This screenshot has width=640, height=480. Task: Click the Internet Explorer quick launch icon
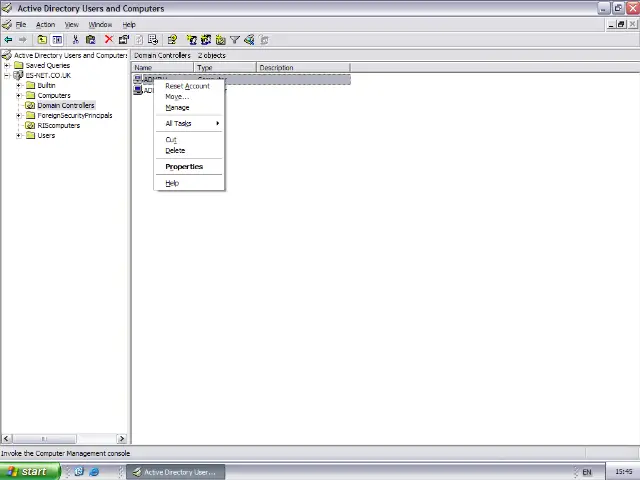point(94,472)
